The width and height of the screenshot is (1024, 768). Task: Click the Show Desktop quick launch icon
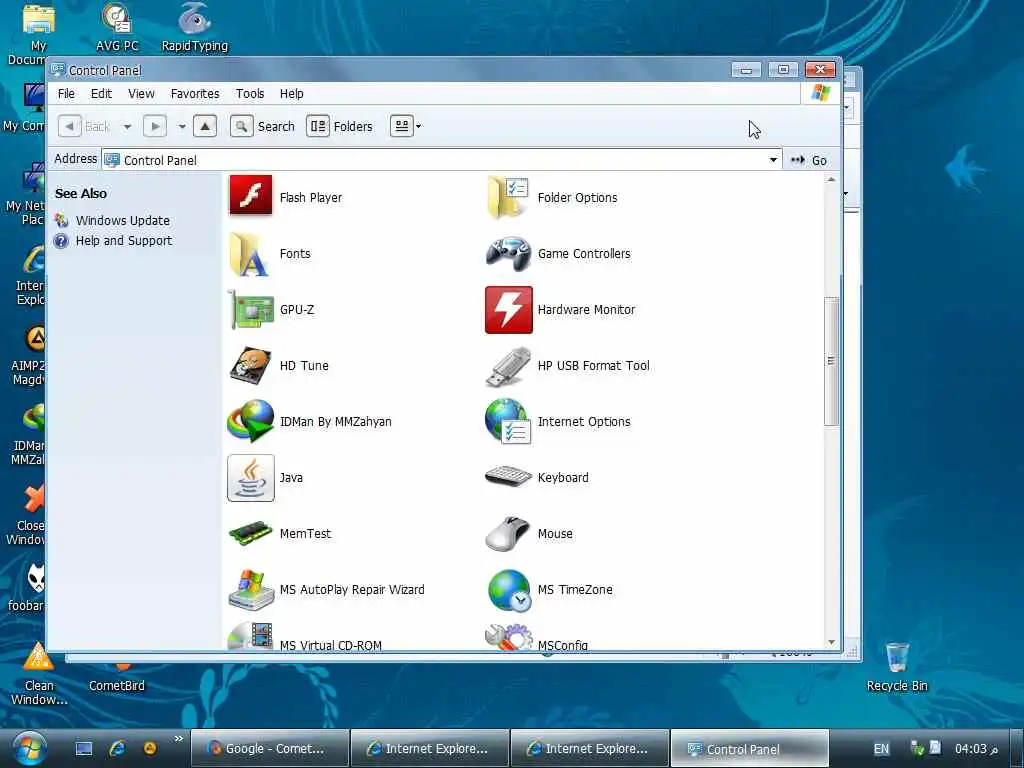point(84,748)
